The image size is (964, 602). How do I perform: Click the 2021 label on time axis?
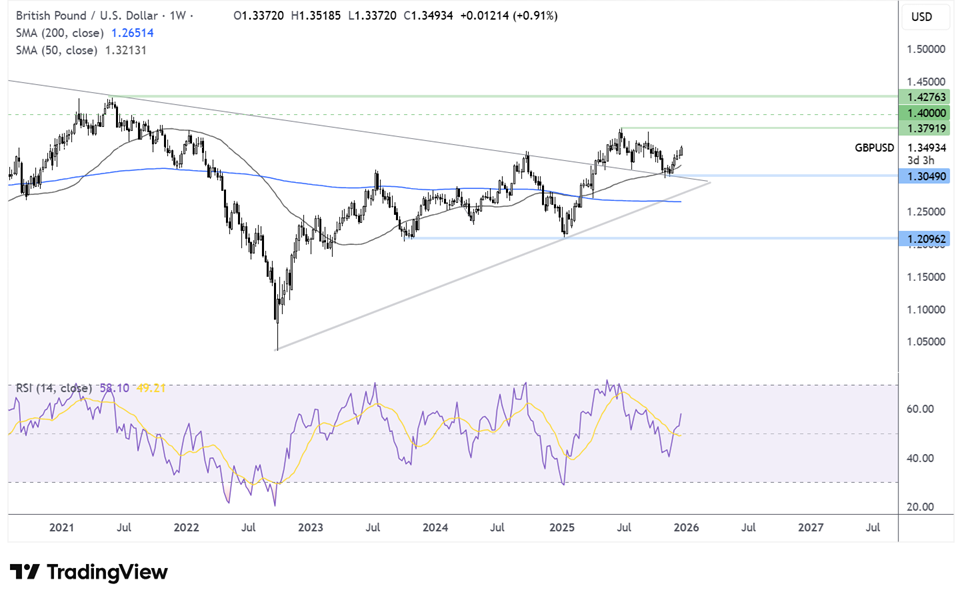(62, 526)
